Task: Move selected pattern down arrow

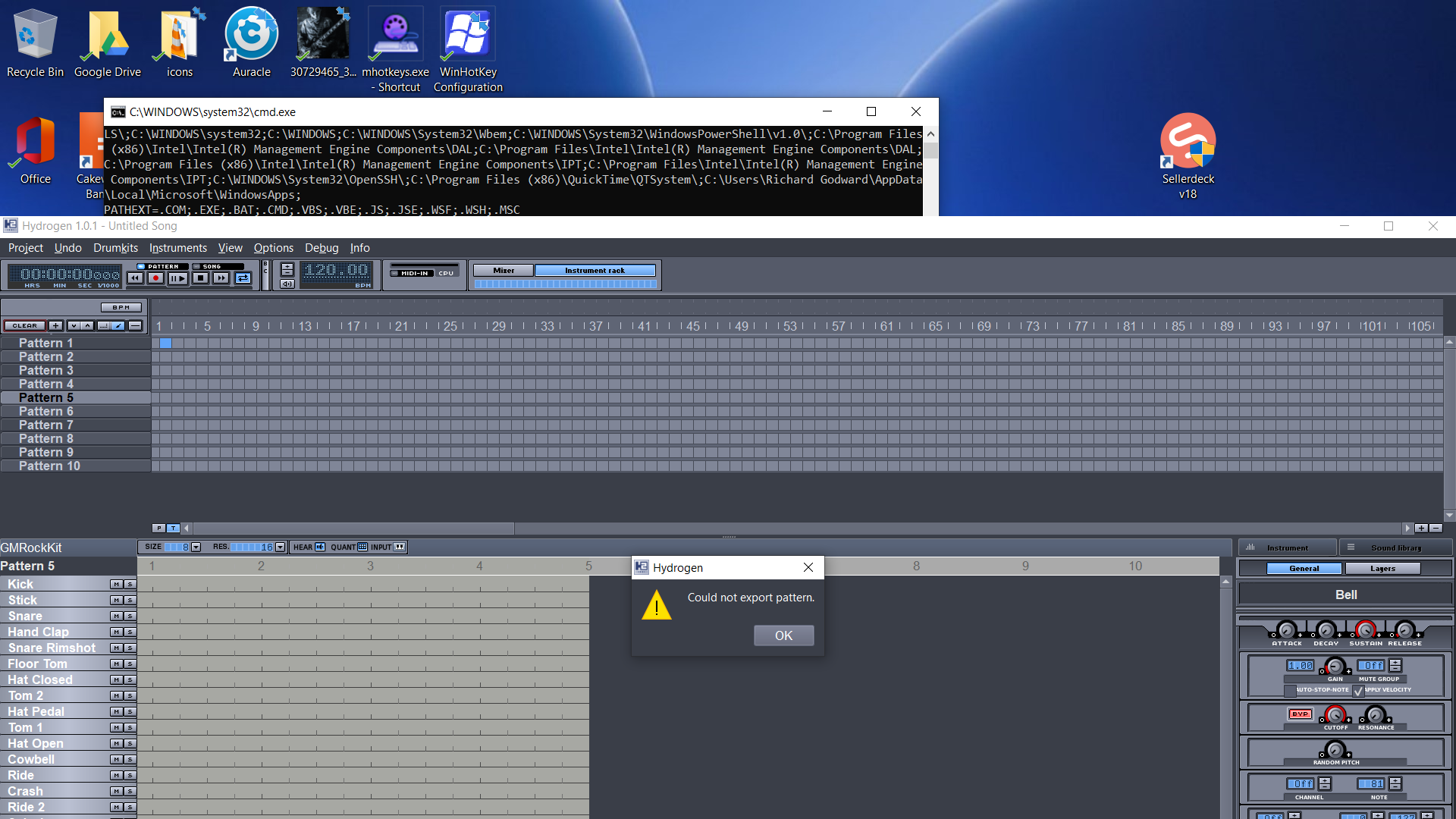Action: tap(74, 325)
